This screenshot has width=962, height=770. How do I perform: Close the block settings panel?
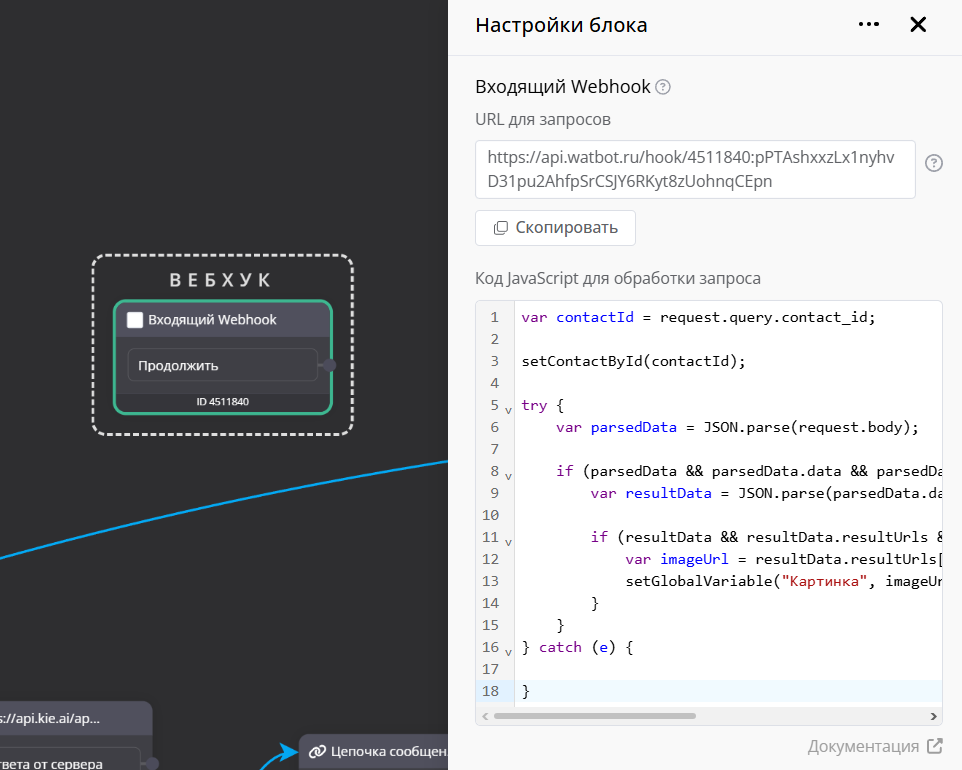point(918,25)
